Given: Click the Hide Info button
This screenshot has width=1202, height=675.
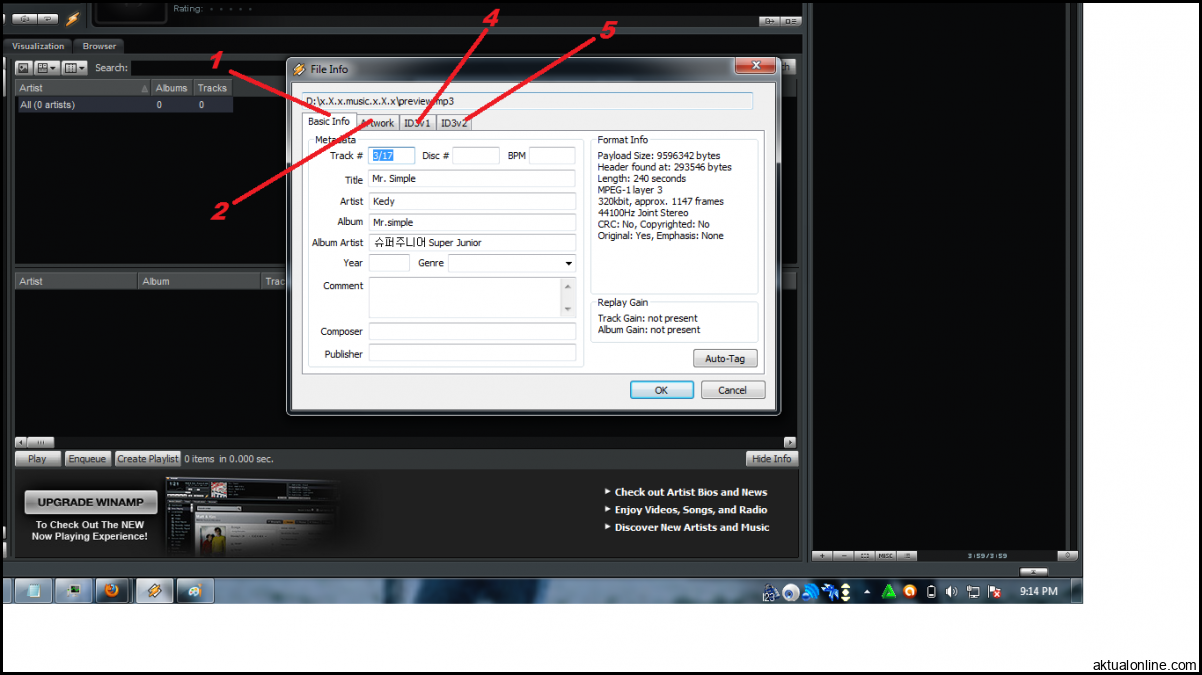Looking at the screenshot, I should (772, 459).
